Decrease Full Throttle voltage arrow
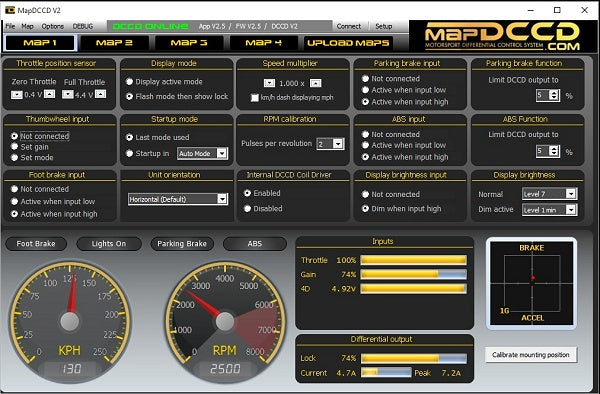The width and height of the screenshot is (600, 394). tap(68, 94)
